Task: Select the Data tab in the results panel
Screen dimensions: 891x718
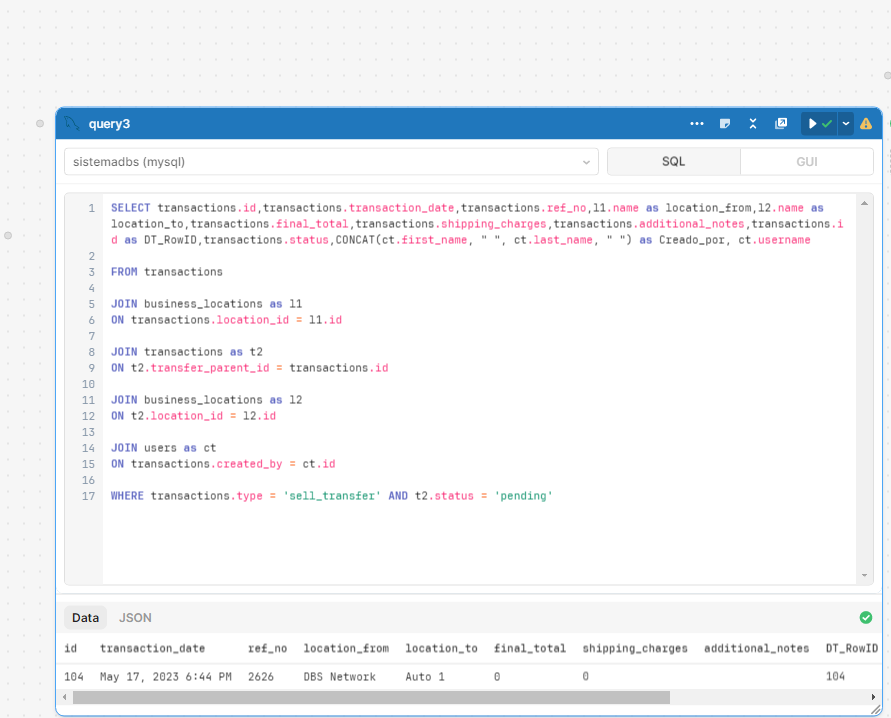Action: coord(85,617)
